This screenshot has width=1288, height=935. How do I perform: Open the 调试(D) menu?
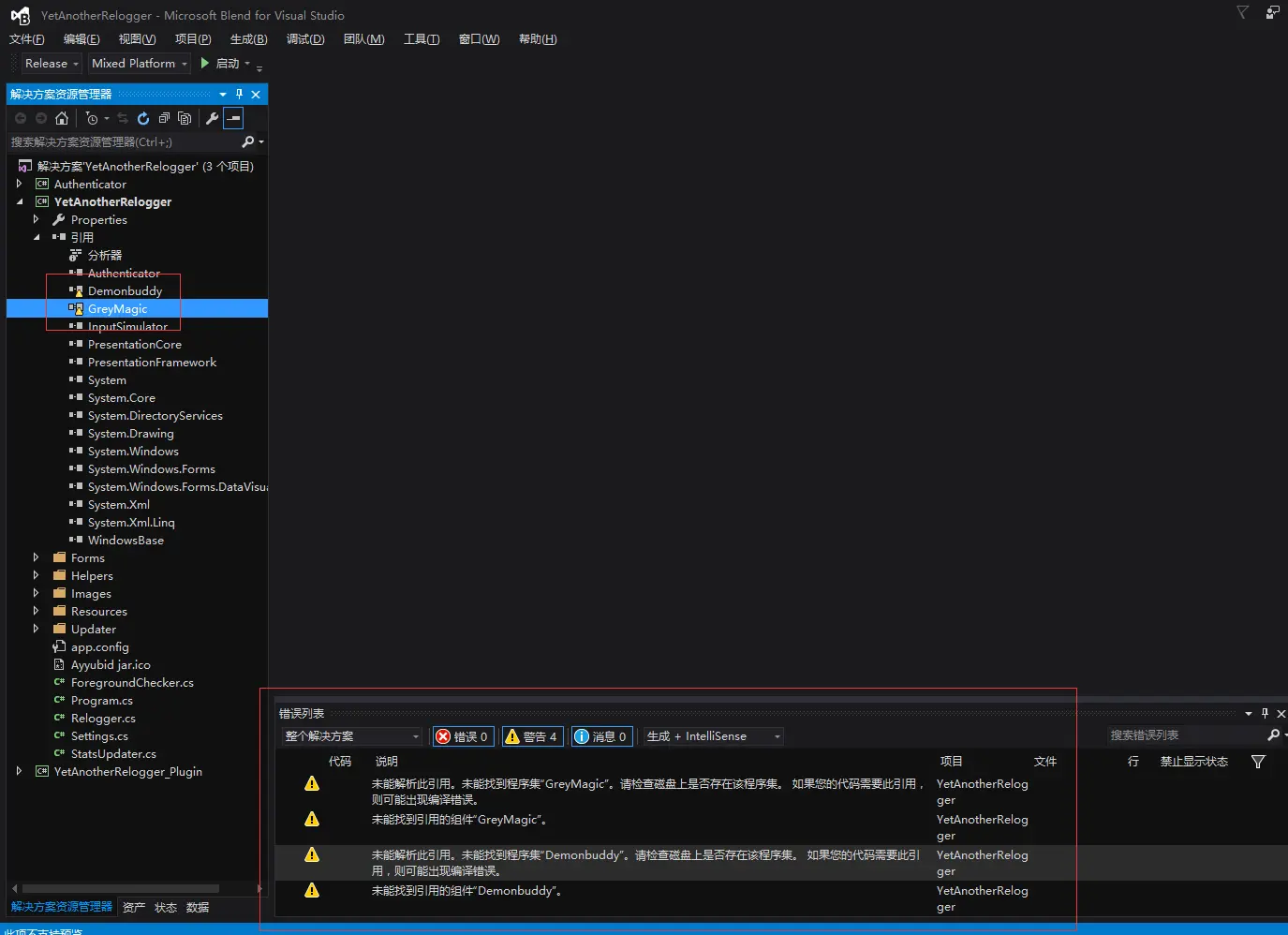click(x=305, y=38)
